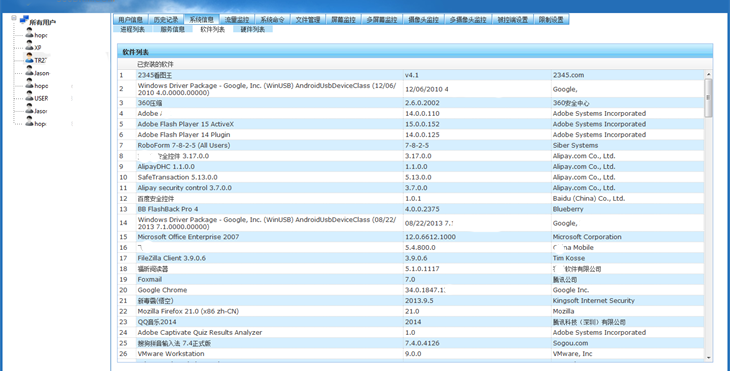Click the scrollbar up arrow
The height and width of the screenshot is (371, 730).
point(709,74)
